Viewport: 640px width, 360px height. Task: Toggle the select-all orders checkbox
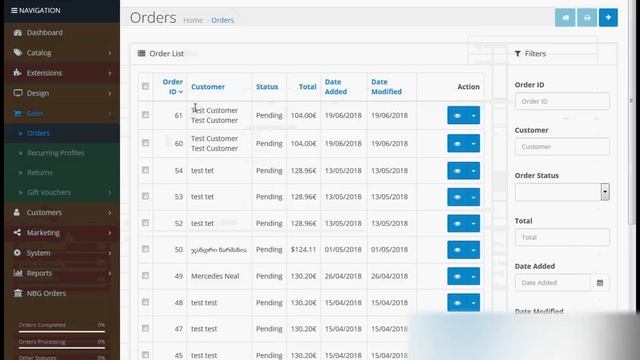pyautogui.click(x=145, y=86)
